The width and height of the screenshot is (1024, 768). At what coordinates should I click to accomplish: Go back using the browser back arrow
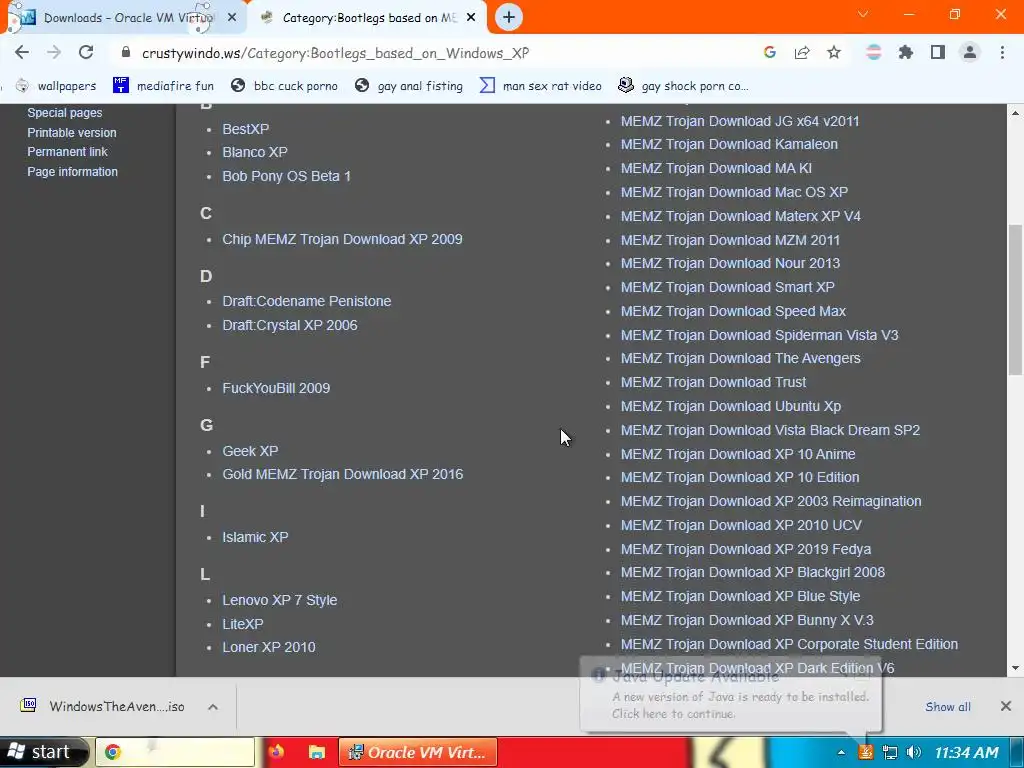click(22, 52)
